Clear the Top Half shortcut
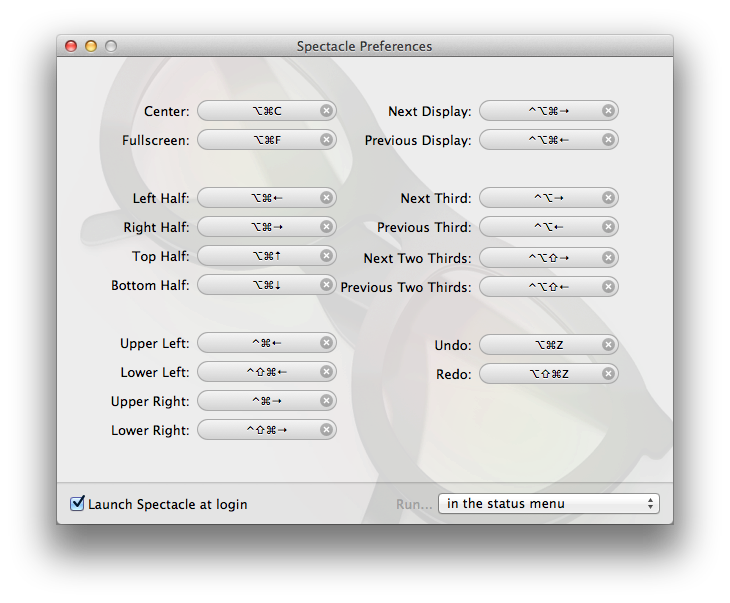Viewport: 730px width, 603px height. [326, 256]
